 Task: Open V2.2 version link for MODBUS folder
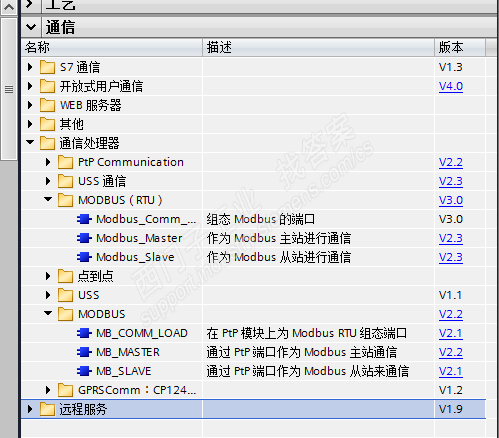451,314
